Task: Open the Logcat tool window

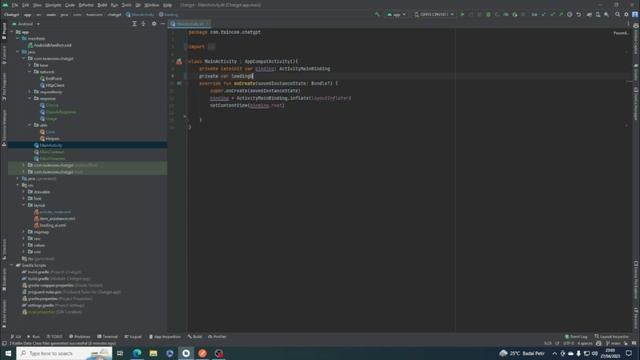Action: pos(133,337)
